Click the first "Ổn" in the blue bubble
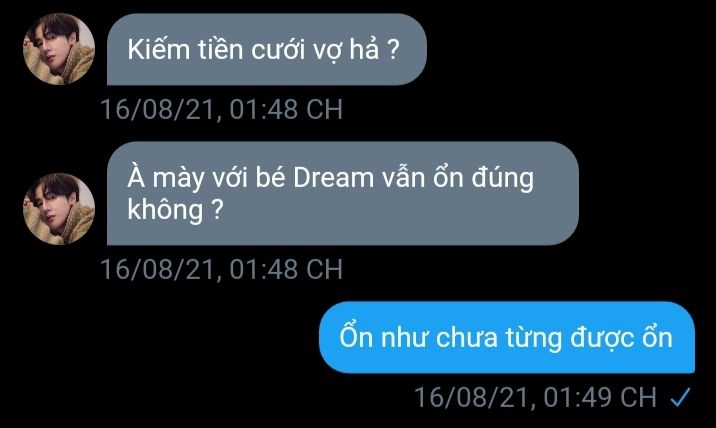 [x=356, y=335]
